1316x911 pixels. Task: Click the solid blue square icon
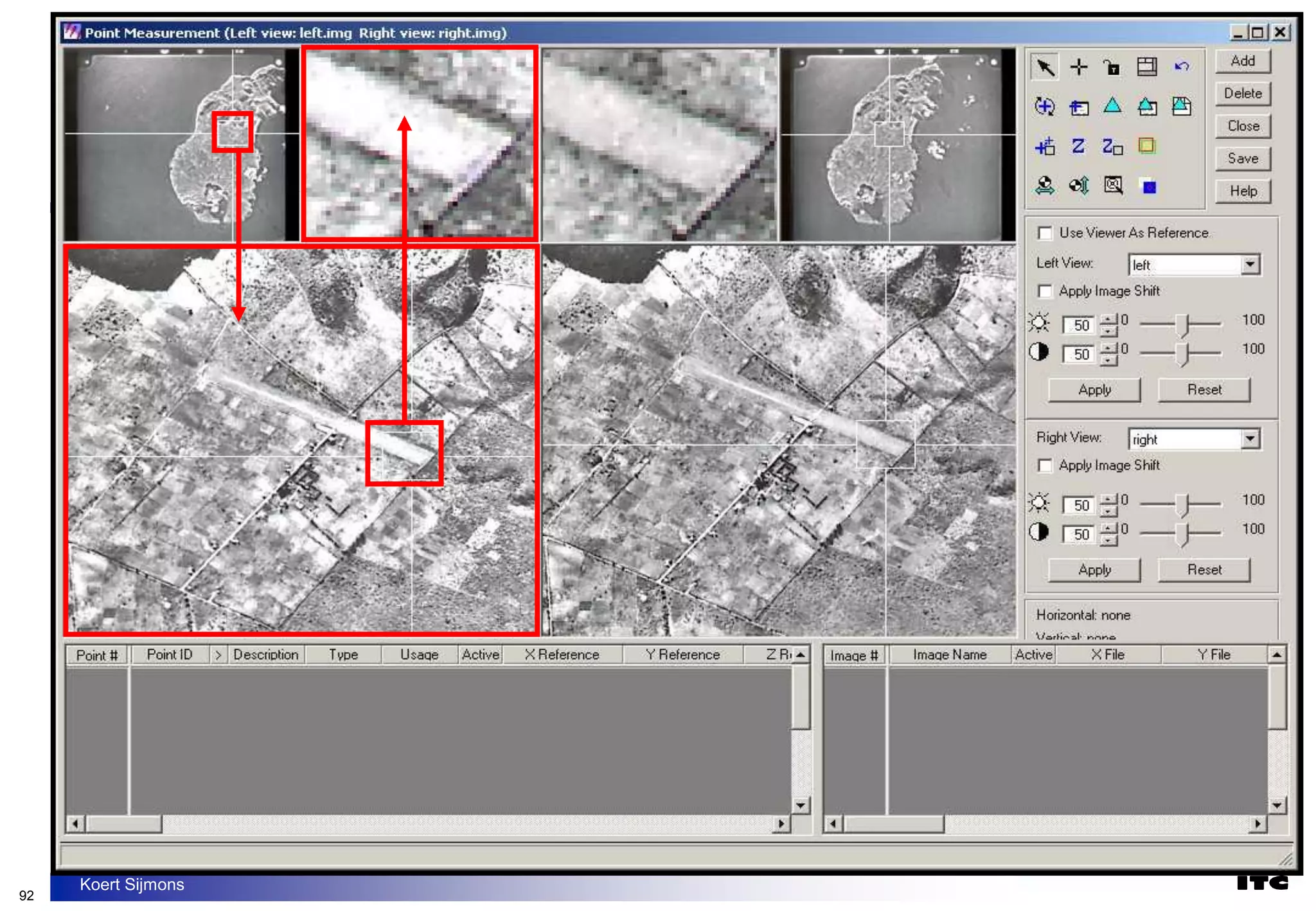point(1148,187)
